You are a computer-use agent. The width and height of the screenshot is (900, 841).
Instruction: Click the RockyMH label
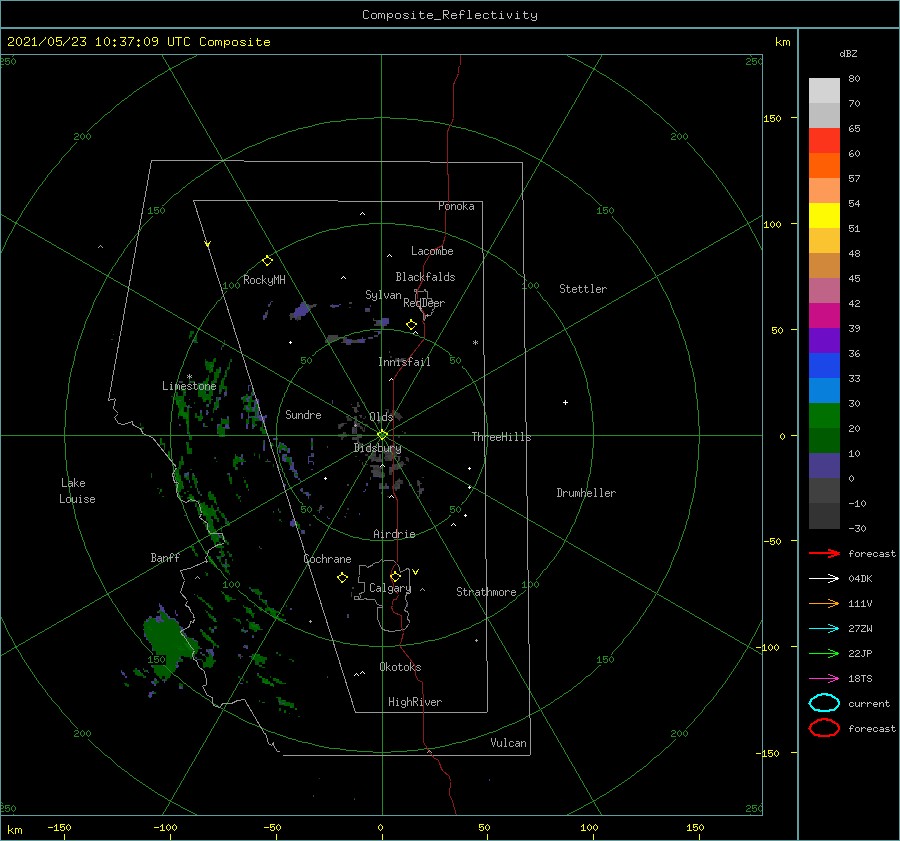264,280
